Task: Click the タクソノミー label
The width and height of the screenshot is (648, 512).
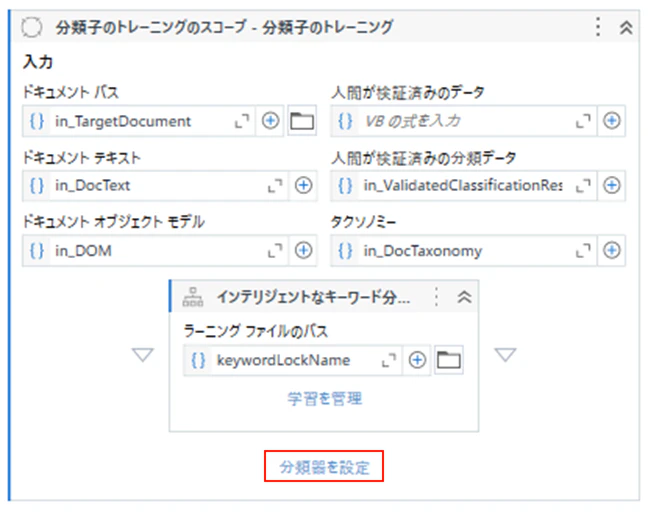Action: point(363,222)
